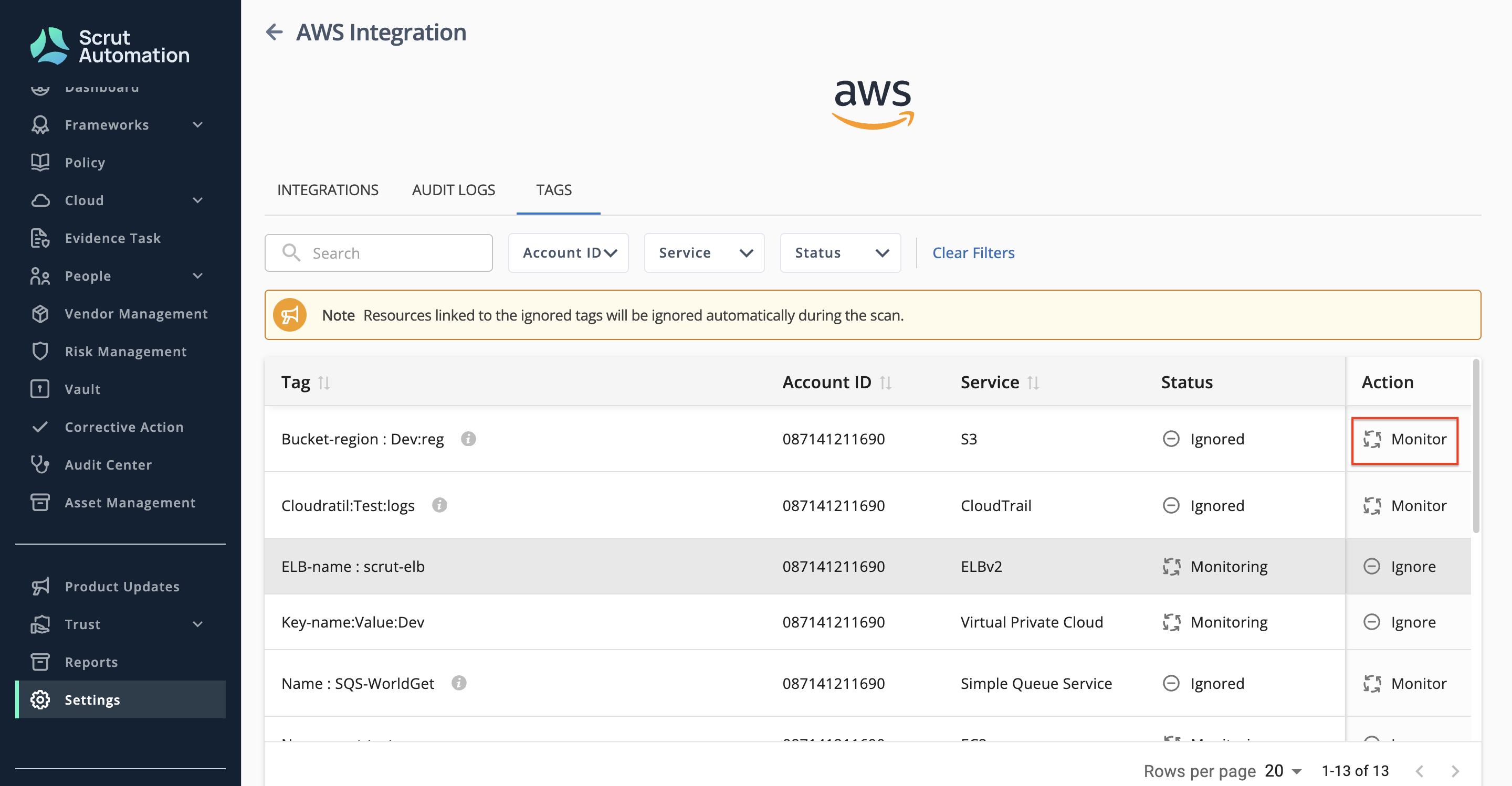Click the Simple Queue Service cell
This screenshot has width=1512, height=786.
1036,684
